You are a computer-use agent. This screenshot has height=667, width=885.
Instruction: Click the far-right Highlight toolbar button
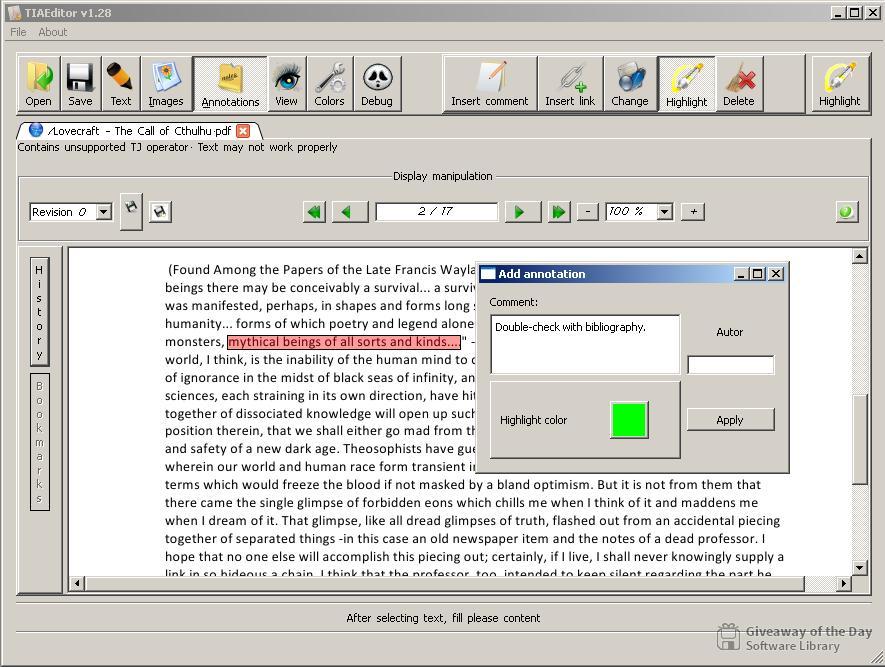click(x=840, y=84)
